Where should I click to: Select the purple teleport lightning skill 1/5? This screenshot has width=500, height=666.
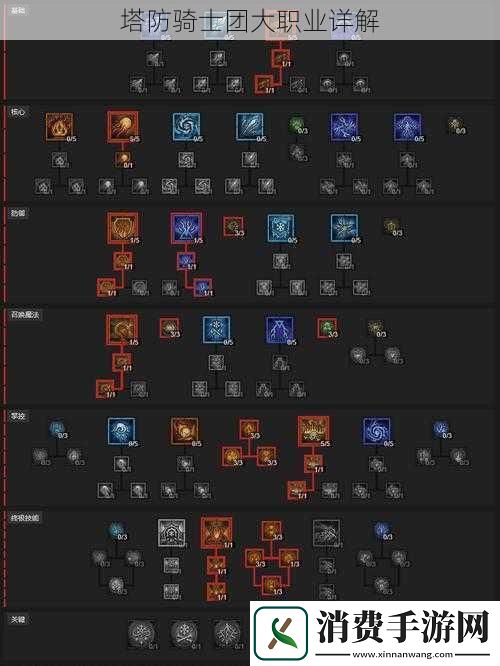click(x=186, y=228)
